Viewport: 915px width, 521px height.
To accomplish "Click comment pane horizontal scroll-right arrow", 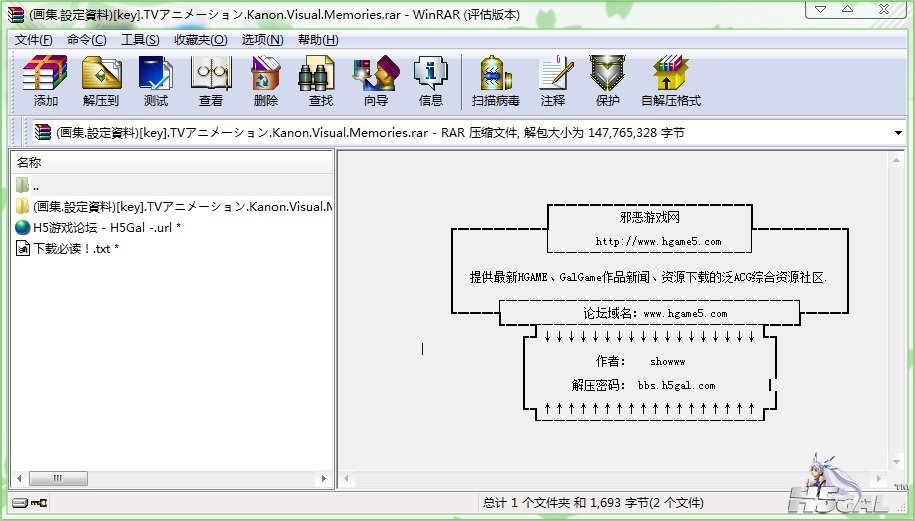I will (x=879, y=479).
